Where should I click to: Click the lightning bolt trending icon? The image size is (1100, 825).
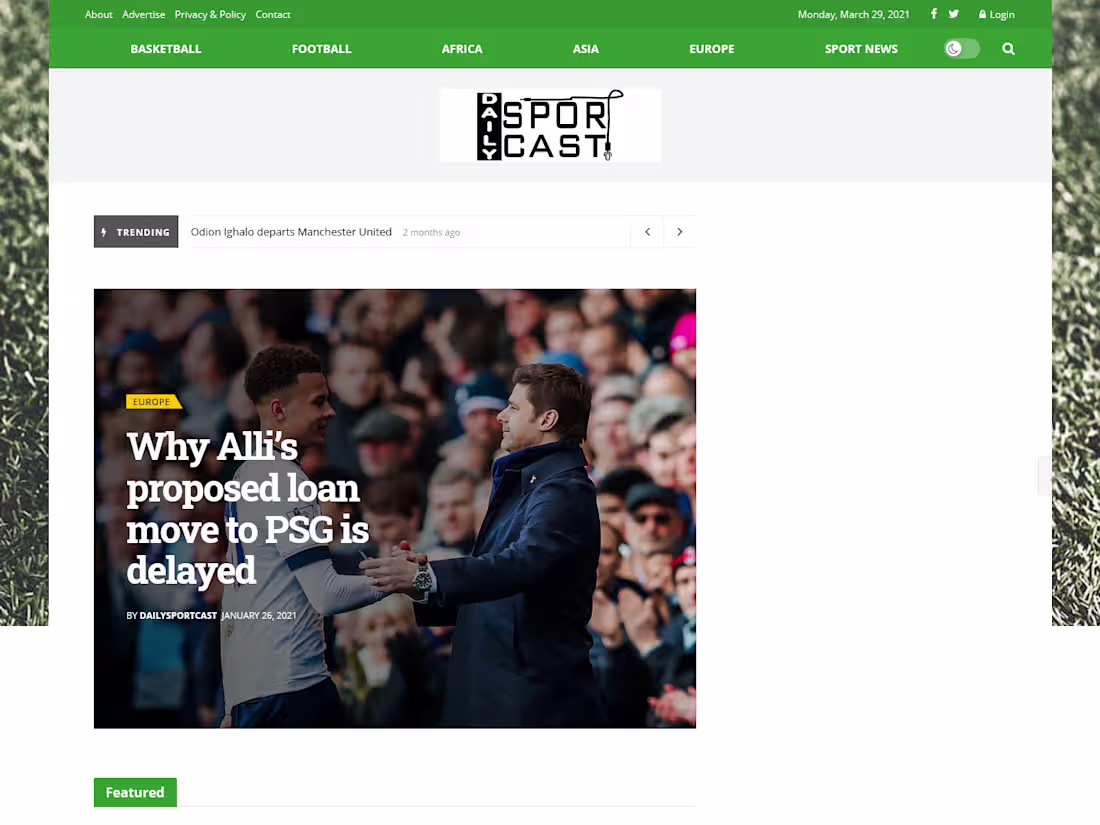pyautogui.click(x=107, y=231)
